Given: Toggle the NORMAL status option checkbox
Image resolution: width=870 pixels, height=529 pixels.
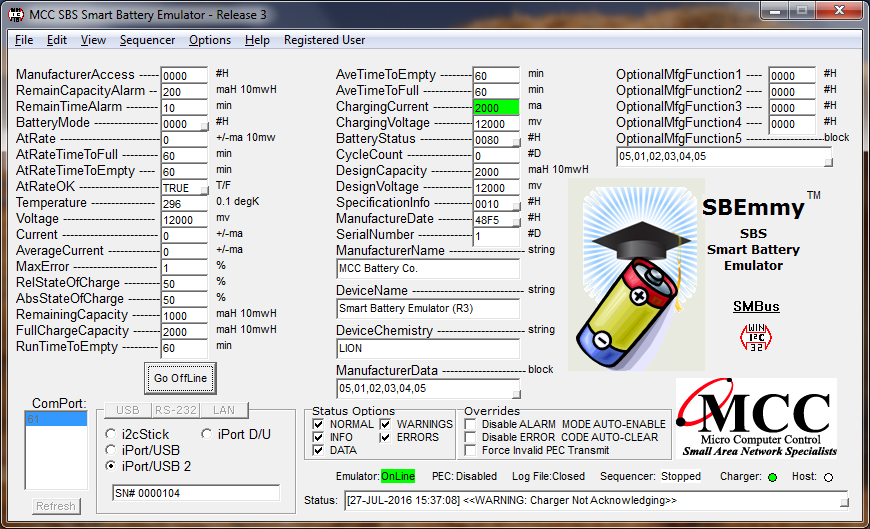Looking at the screenshot, I should point(318,424).
